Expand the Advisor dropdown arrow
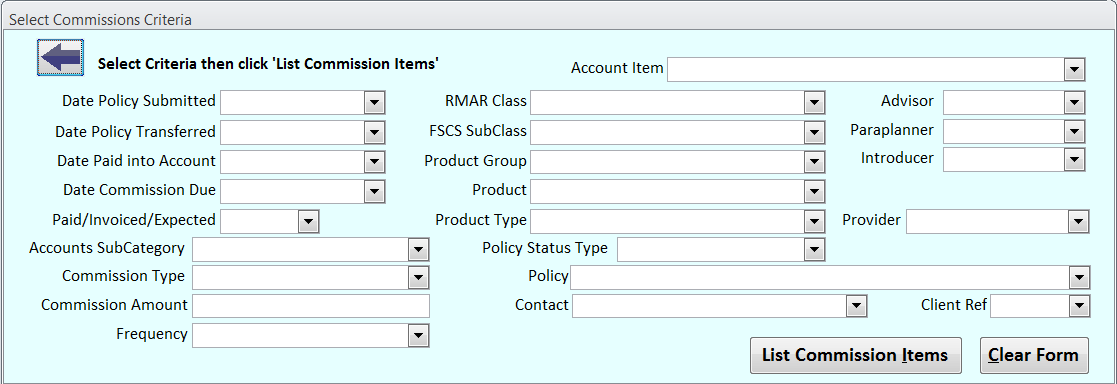The width and height of the screenshot is (1117, 384). (x=1075, y=103)
